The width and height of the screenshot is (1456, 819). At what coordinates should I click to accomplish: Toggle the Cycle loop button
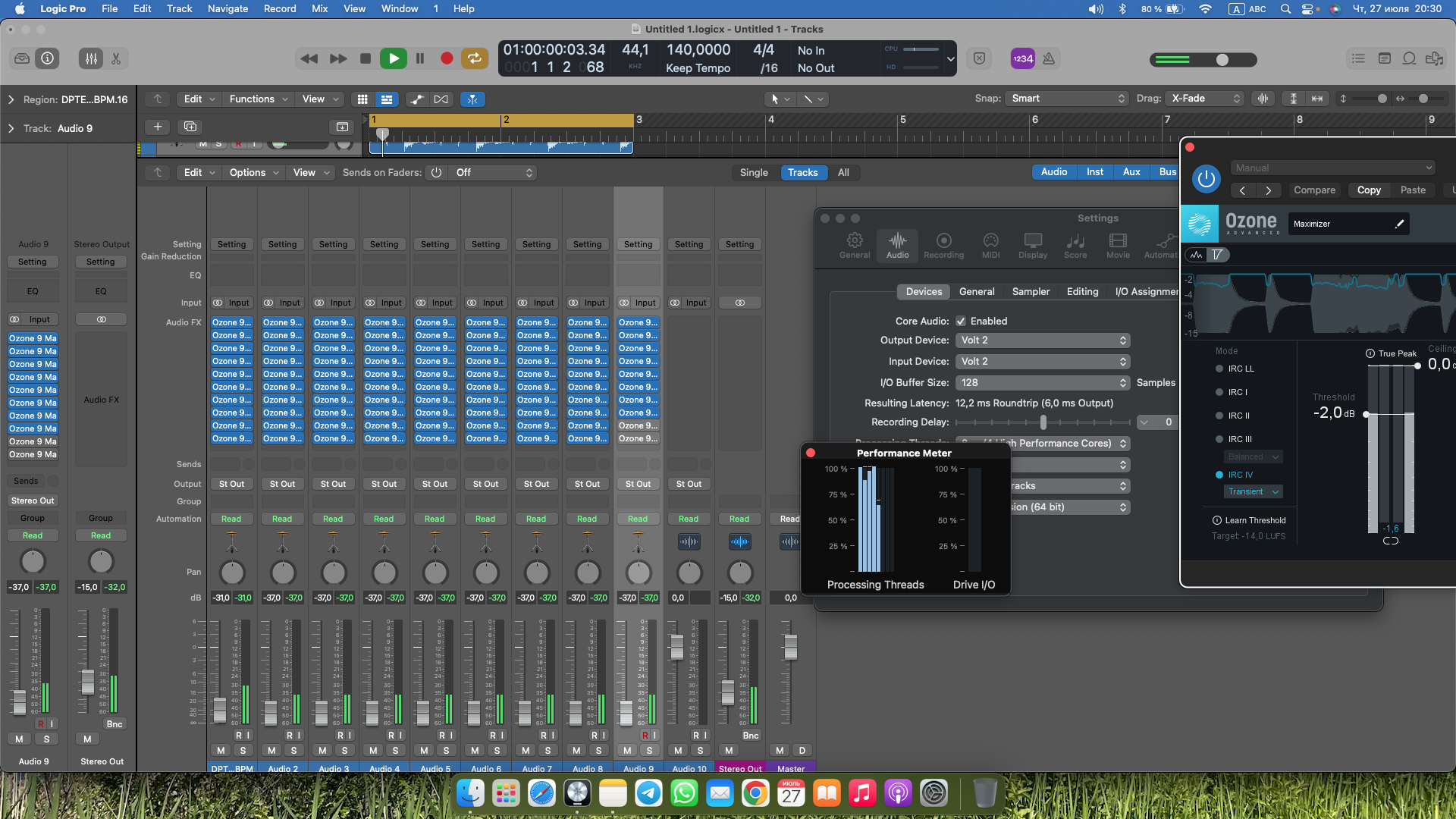click(x=474, y=58)
